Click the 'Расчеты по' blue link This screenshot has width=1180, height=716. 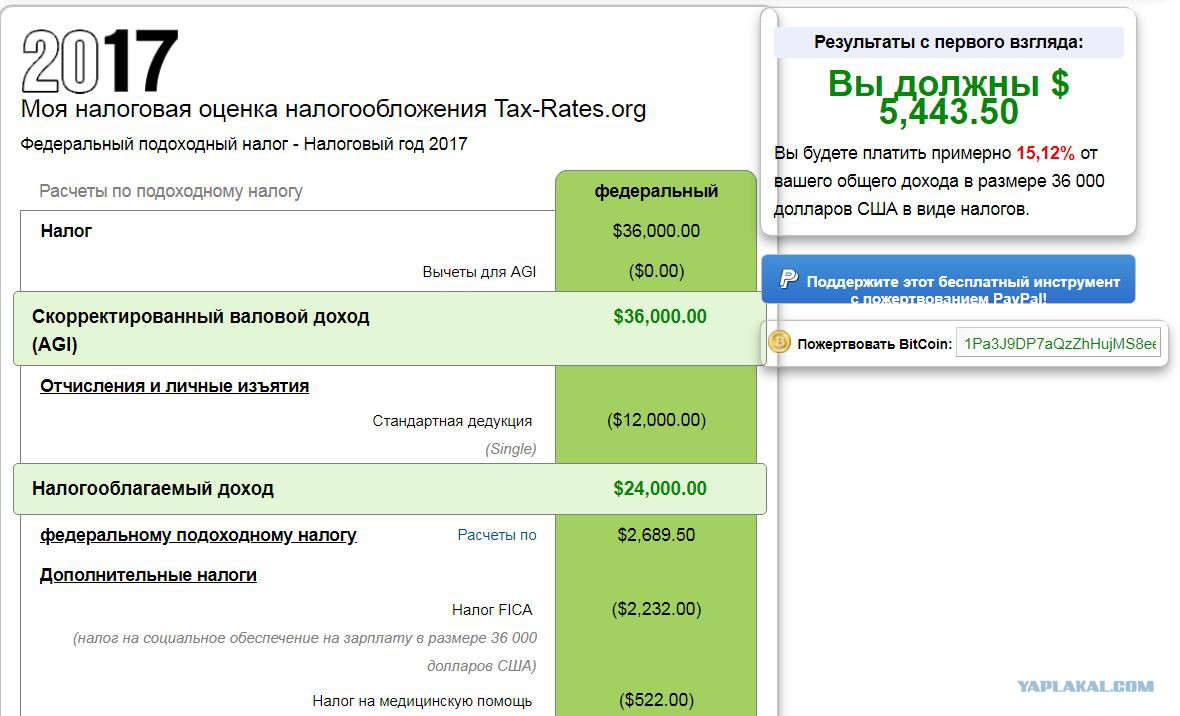(497, 535)
